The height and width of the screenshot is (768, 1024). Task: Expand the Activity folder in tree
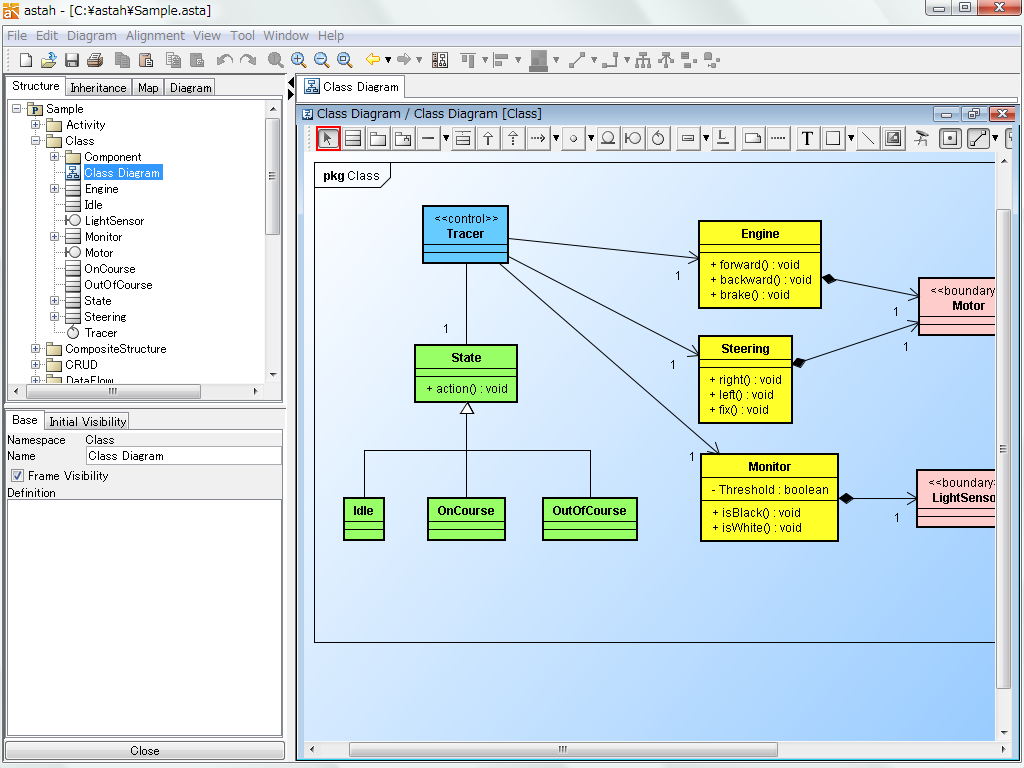point(36,125)
